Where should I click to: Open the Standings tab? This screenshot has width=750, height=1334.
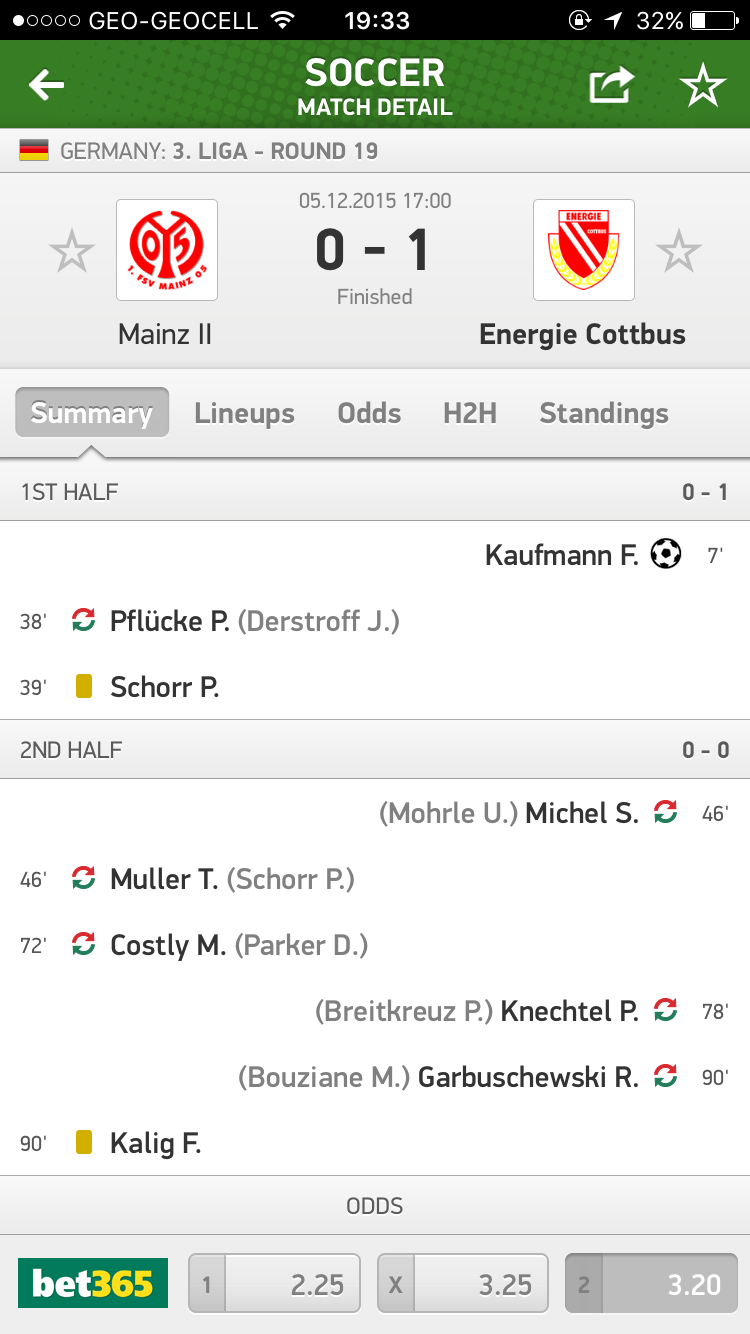(604, 413)
